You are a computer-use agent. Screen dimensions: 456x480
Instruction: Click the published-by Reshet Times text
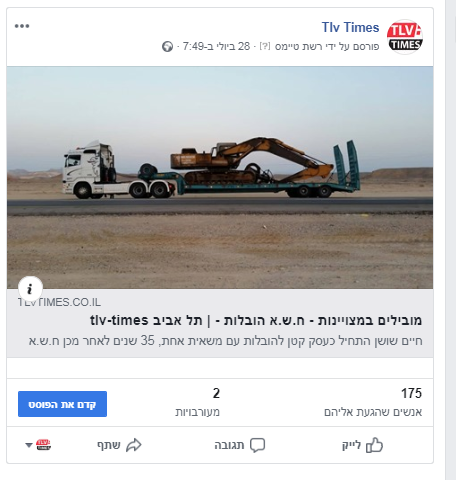pos(327,46)
